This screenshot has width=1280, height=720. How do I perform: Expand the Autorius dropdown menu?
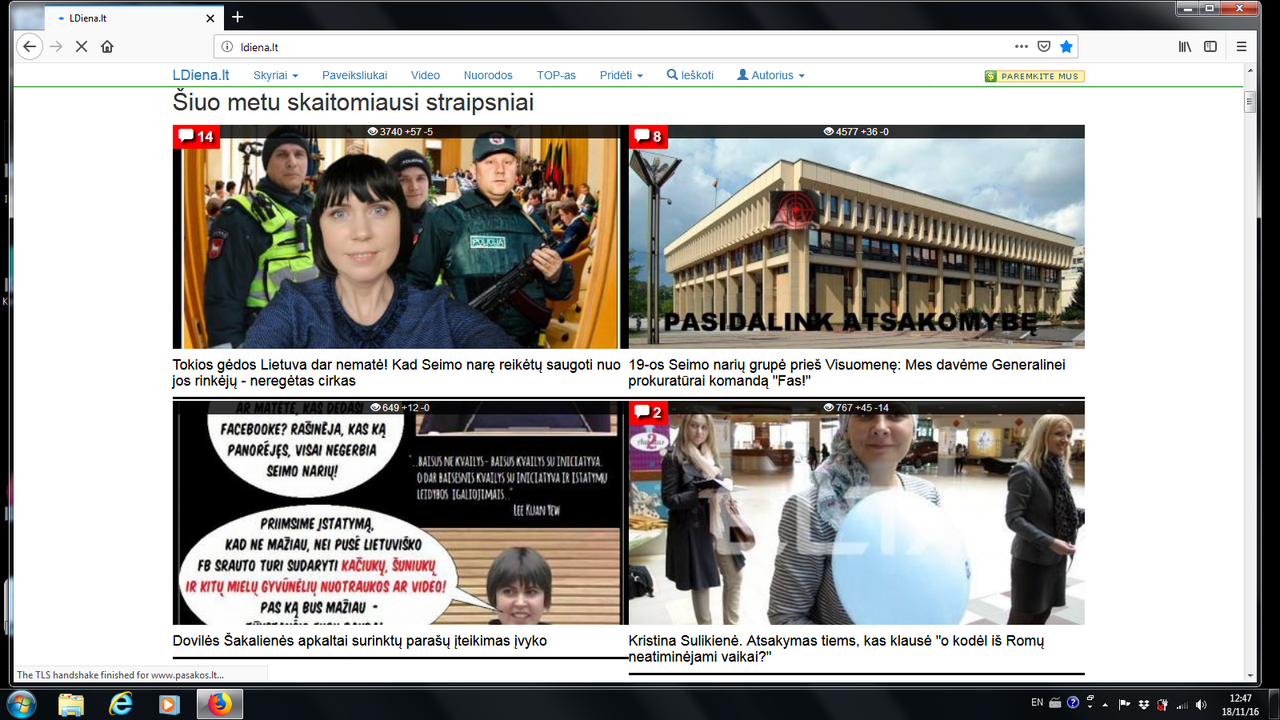coord(771,75)
